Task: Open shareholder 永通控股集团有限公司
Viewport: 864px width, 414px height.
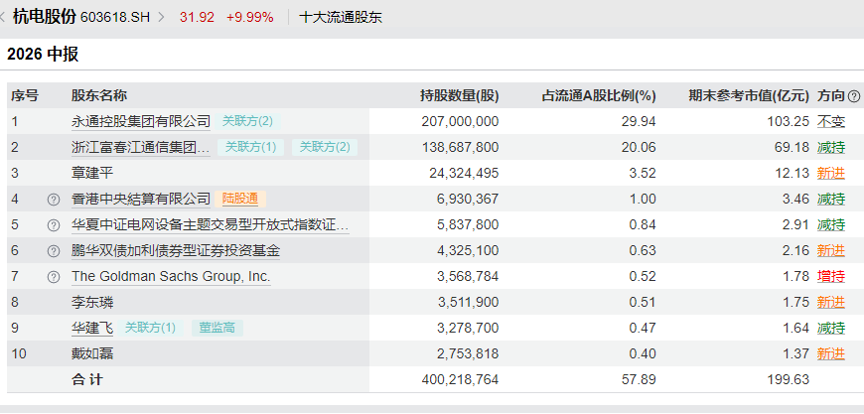Action: click(x=141, y=121)
